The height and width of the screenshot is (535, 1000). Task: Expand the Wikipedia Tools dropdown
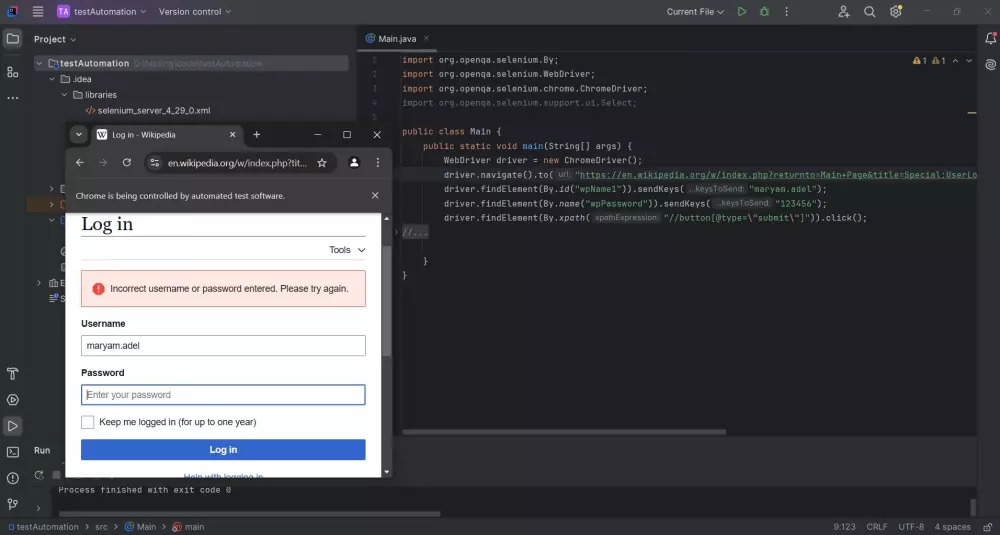(x=347, y=250)
